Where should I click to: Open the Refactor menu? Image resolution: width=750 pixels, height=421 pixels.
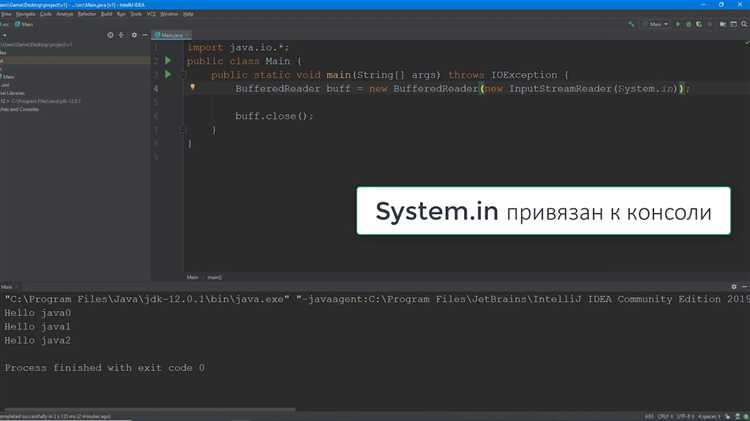pyautogui.click(x=87, y=14)
